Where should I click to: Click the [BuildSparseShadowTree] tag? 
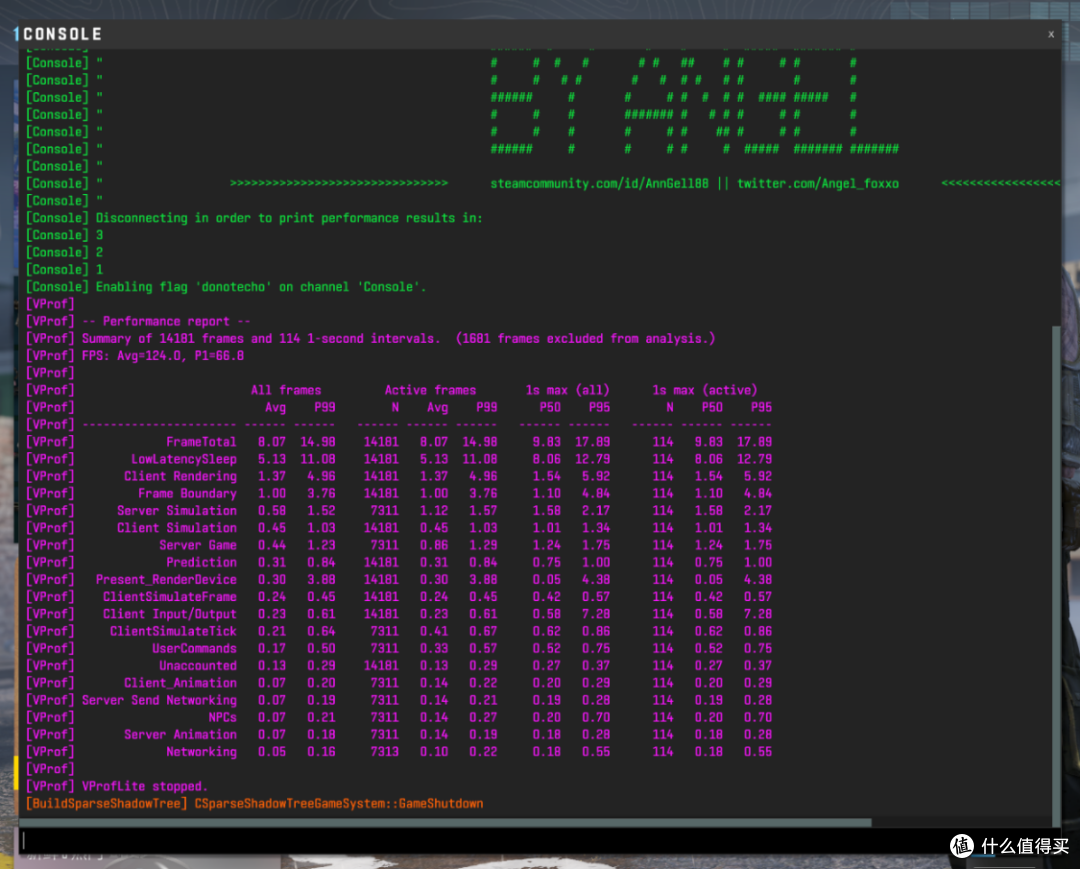pyautogui.click(x=107, y=804)
